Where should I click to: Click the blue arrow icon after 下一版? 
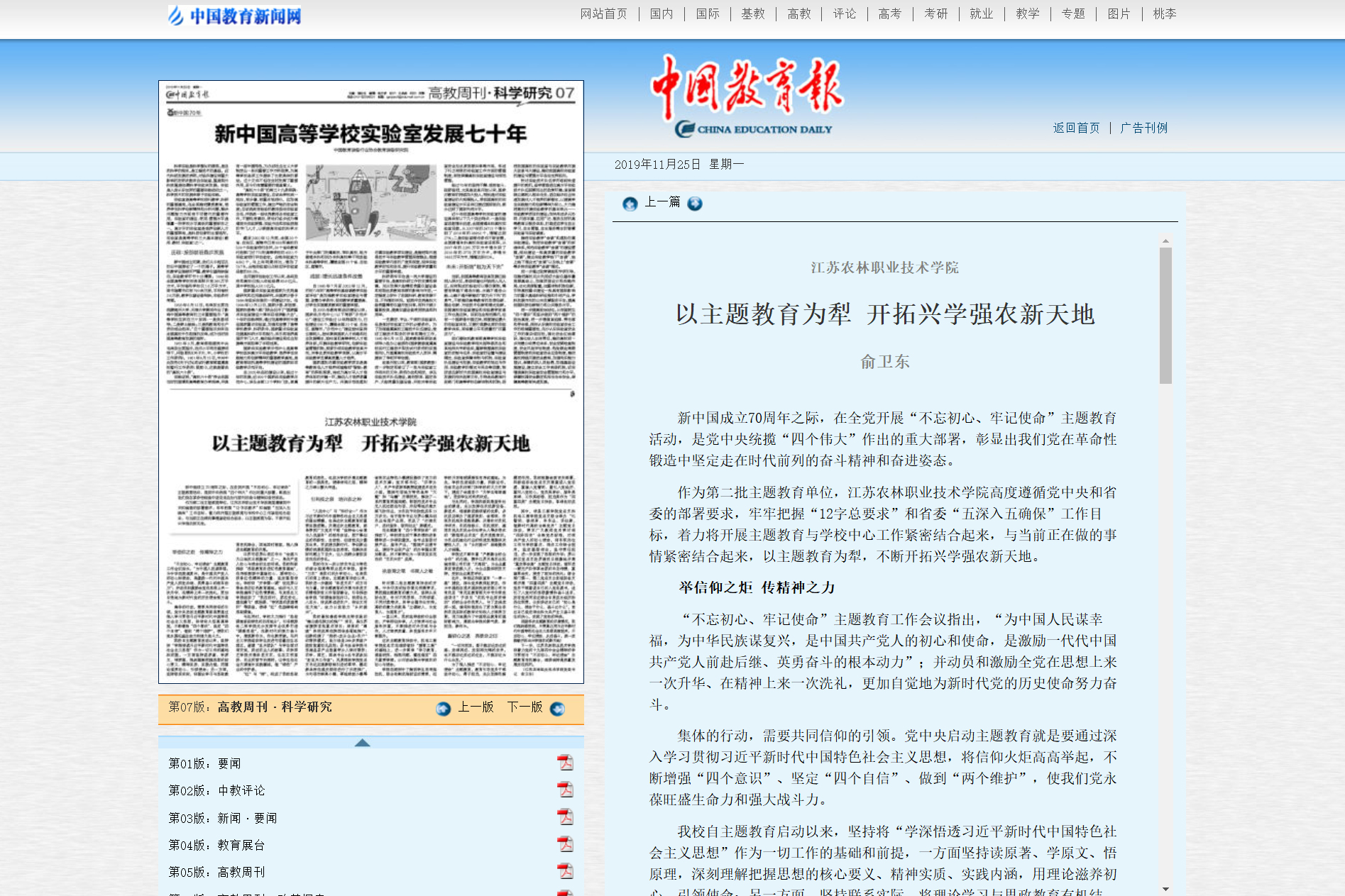pyautogui.click(x=558, y=709)
